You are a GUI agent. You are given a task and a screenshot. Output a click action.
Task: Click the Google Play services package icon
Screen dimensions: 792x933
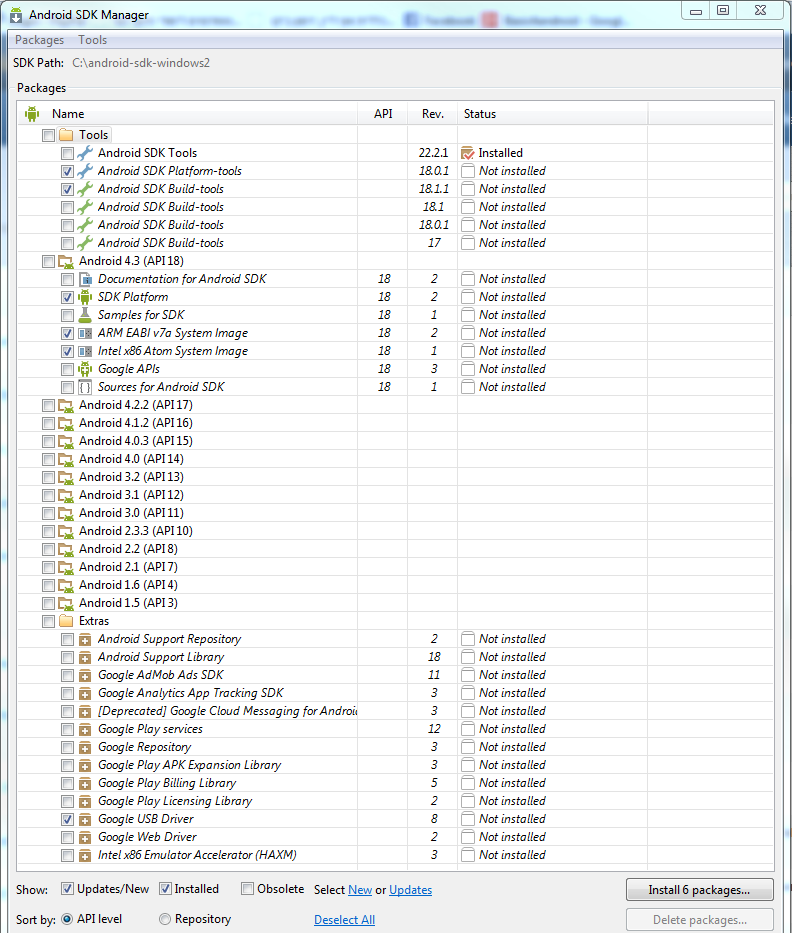pyautogui.click(x=85, y=730)
